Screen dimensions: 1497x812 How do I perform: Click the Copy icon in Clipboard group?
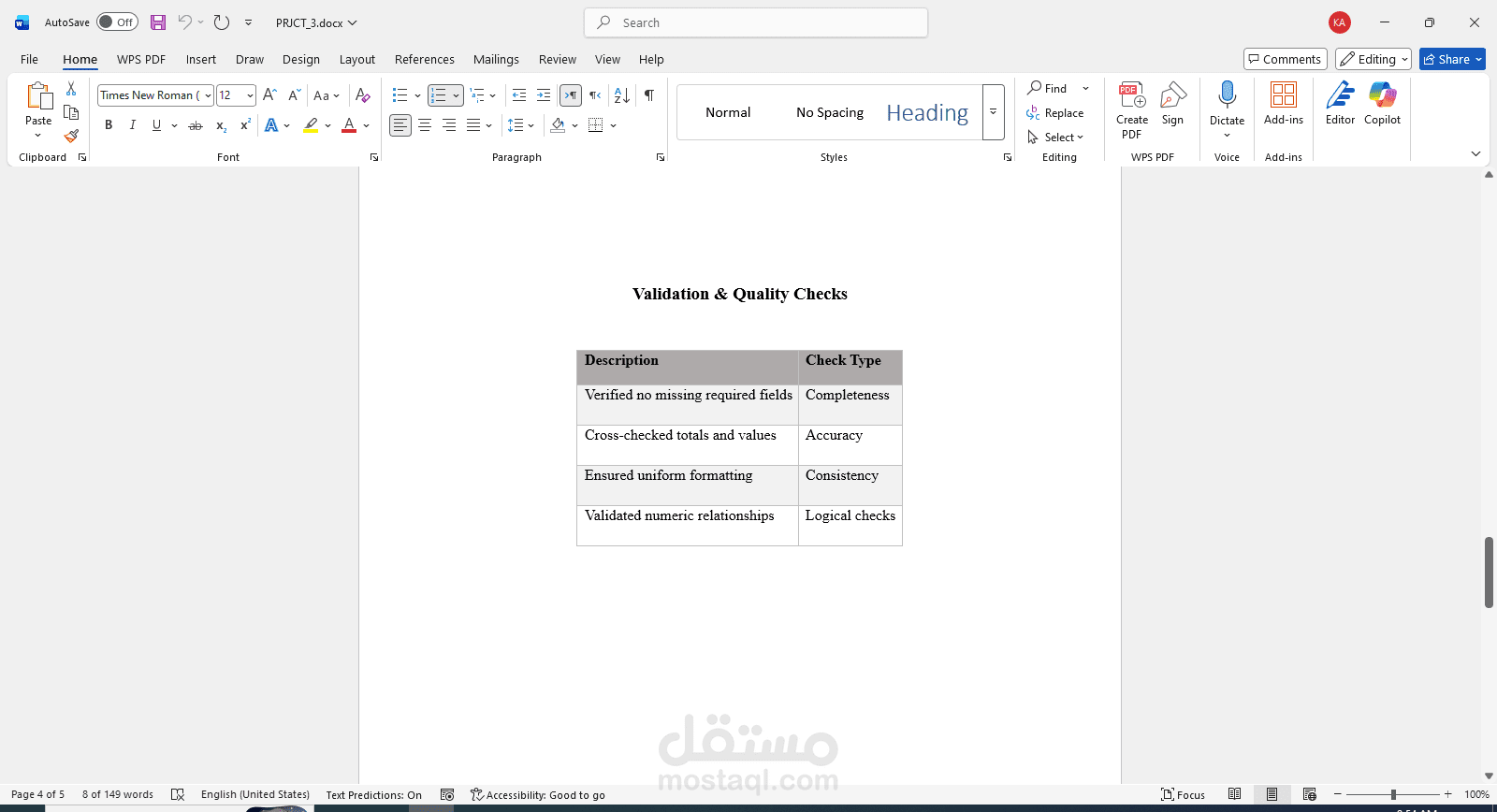point(71,112)
